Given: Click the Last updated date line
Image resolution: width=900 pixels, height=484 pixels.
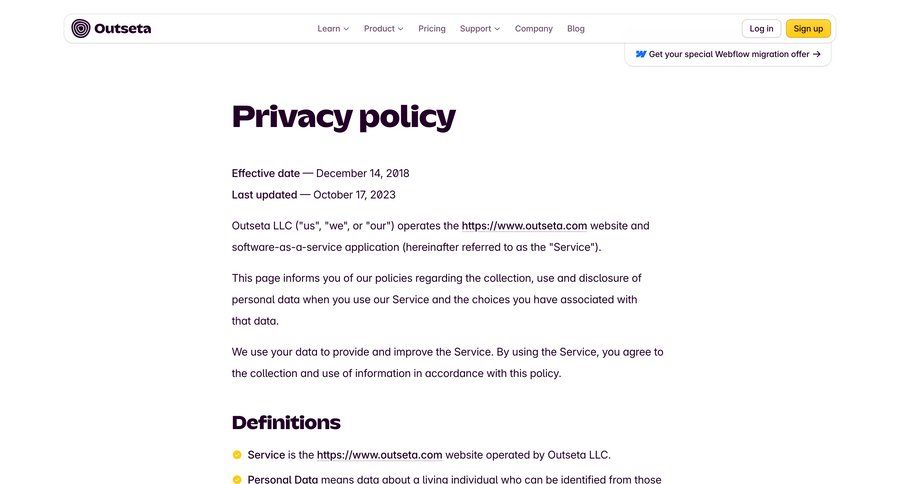Looking at the screenshot, I should tap(313, 195).
